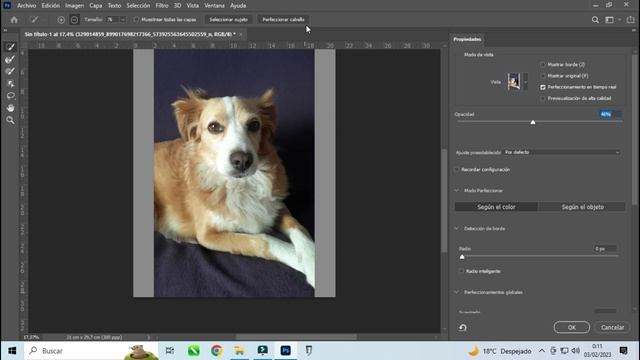Open Task View on the taskbar
The image size is (640, 360).
(170, 351)
